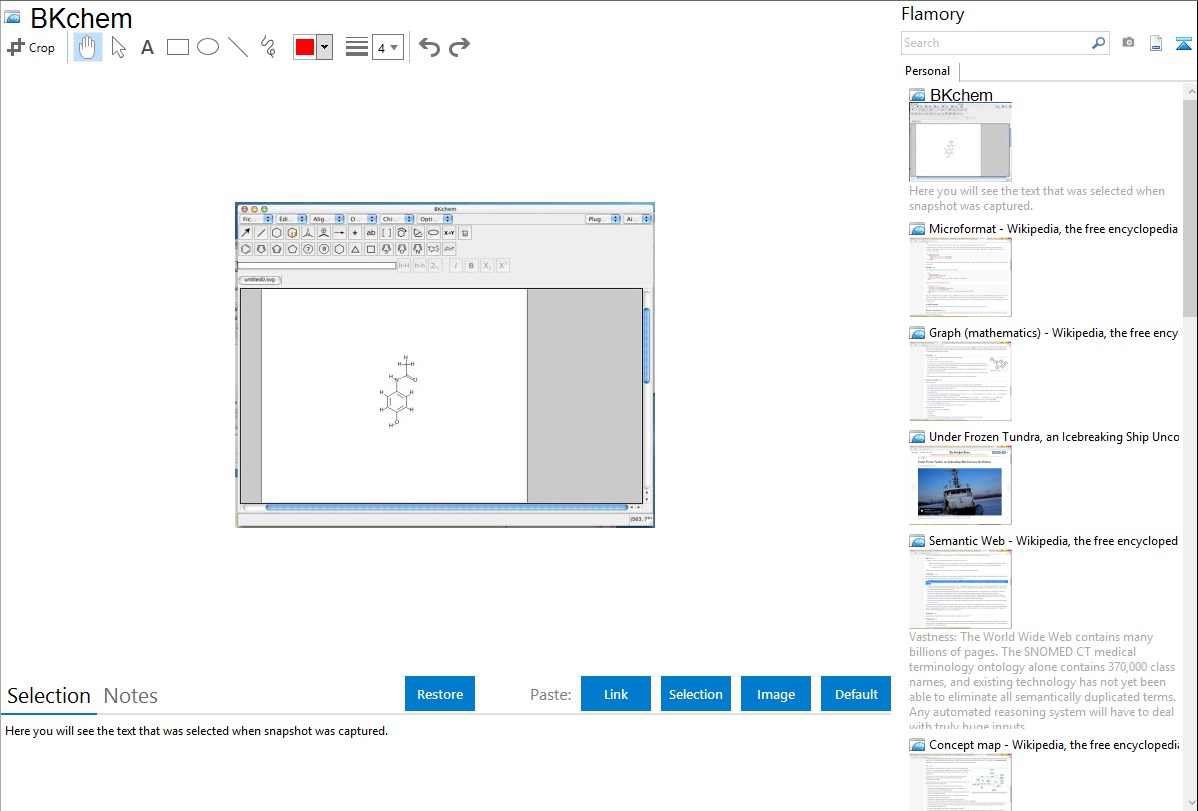1198x811 pixels.
Task: Pick the freehand scribble tool
Action: pyautogui.click(x=267, y=47)
